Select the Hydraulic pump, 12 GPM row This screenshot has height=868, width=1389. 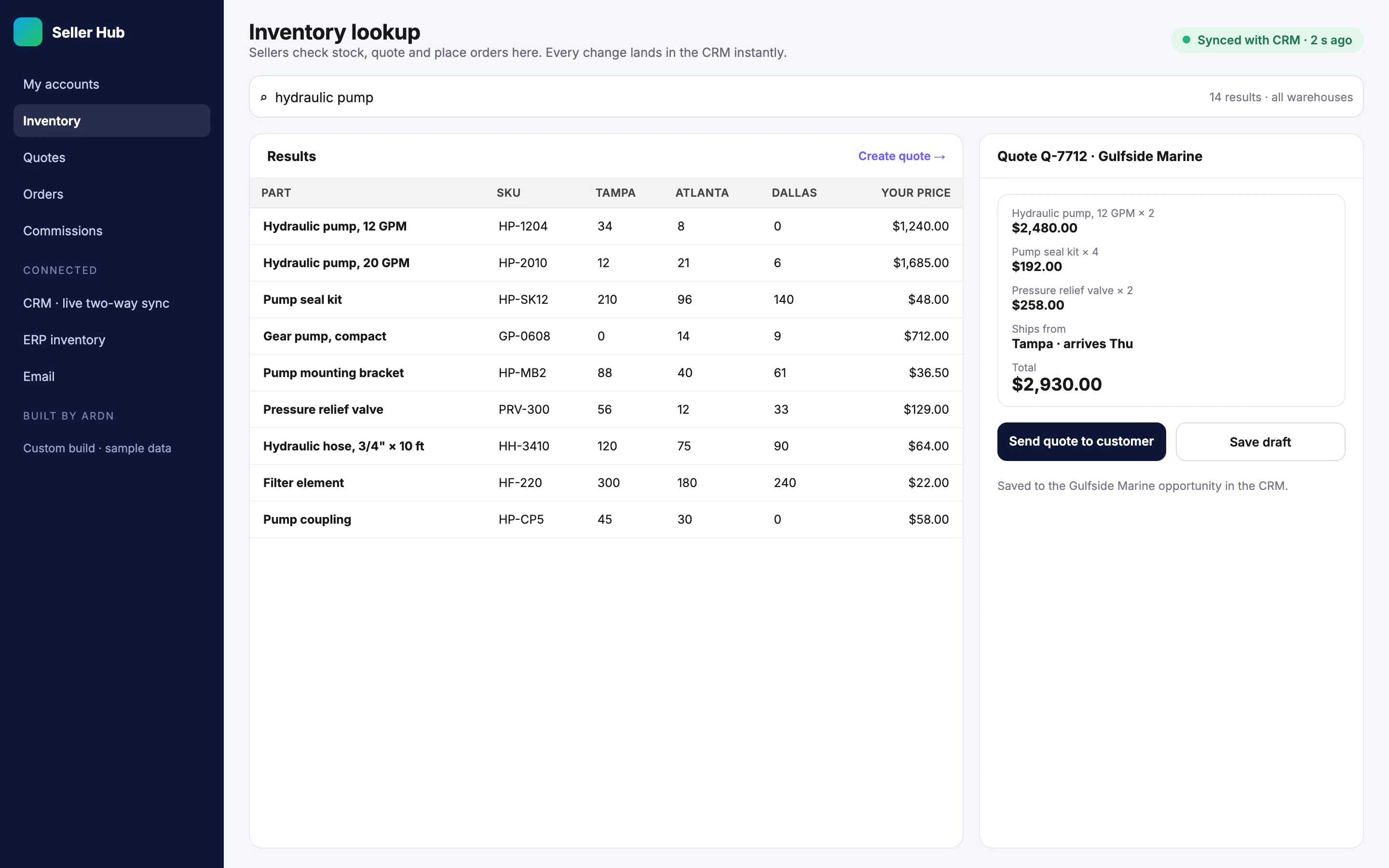[x=606, y=226]
